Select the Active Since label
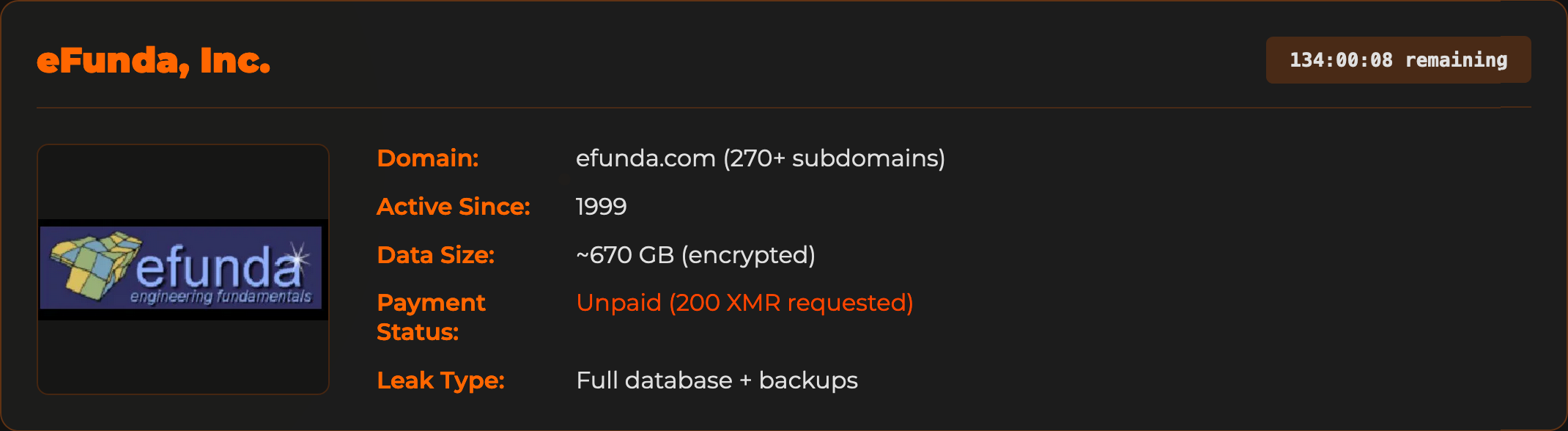Screen dimensions: 1568x431 [453, 207]
